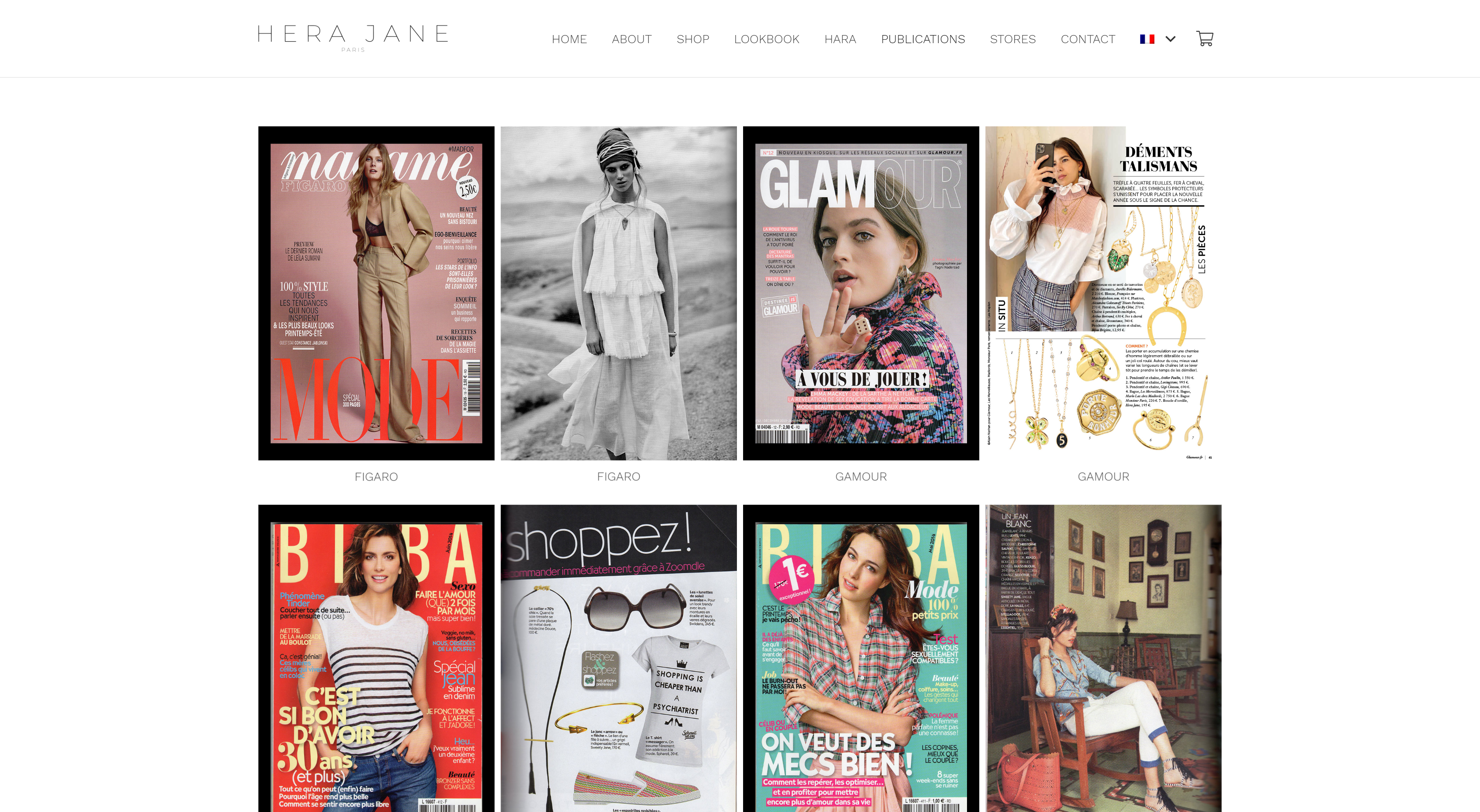
Task: Click GAMOUR caption under Talismans page
Action: [1103, 476]
